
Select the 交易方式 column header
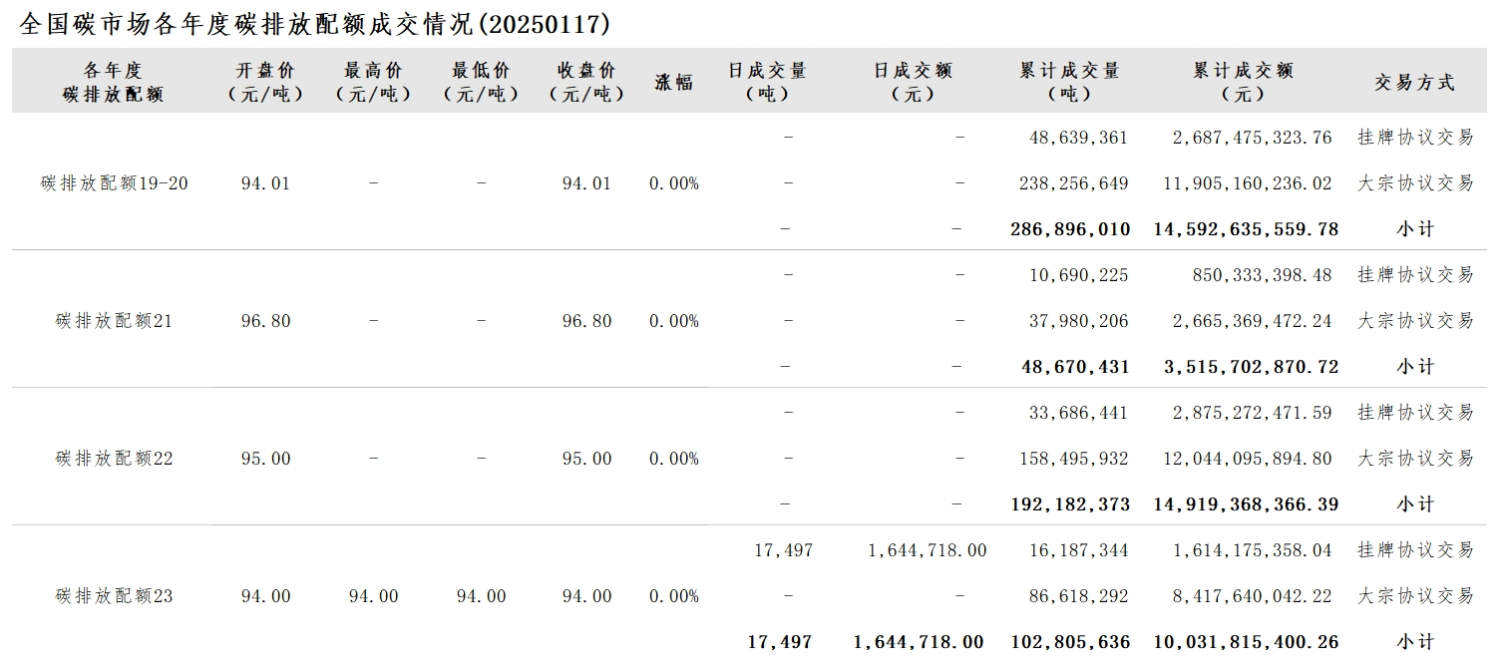click(1415, 83)
